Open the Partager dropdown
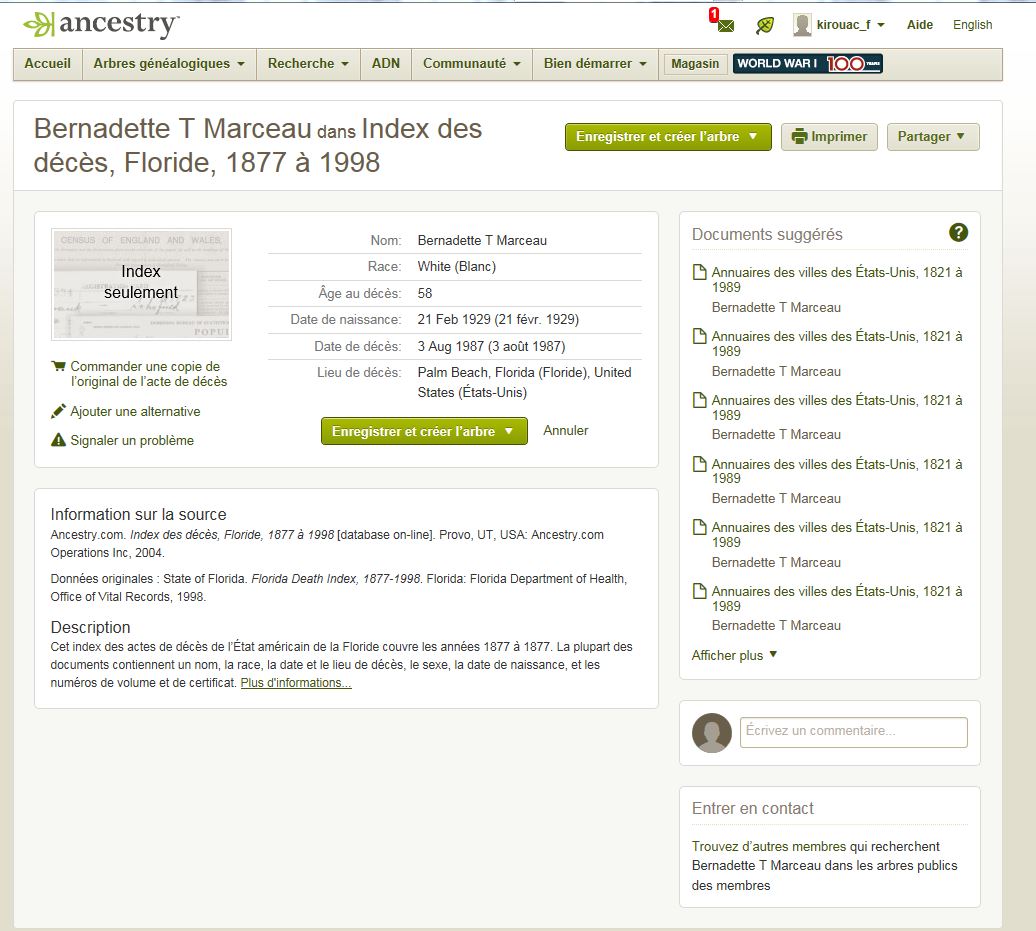1036x931 pixels. pos(932,137)
